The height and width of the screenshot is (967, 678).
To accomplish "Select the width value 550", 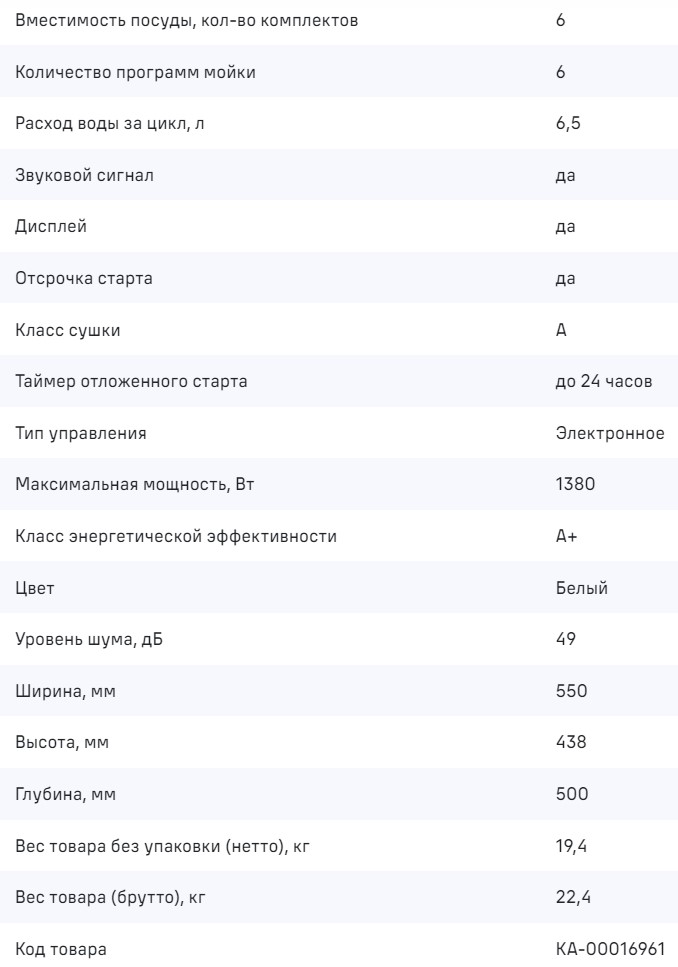I will tap(571, 691).
